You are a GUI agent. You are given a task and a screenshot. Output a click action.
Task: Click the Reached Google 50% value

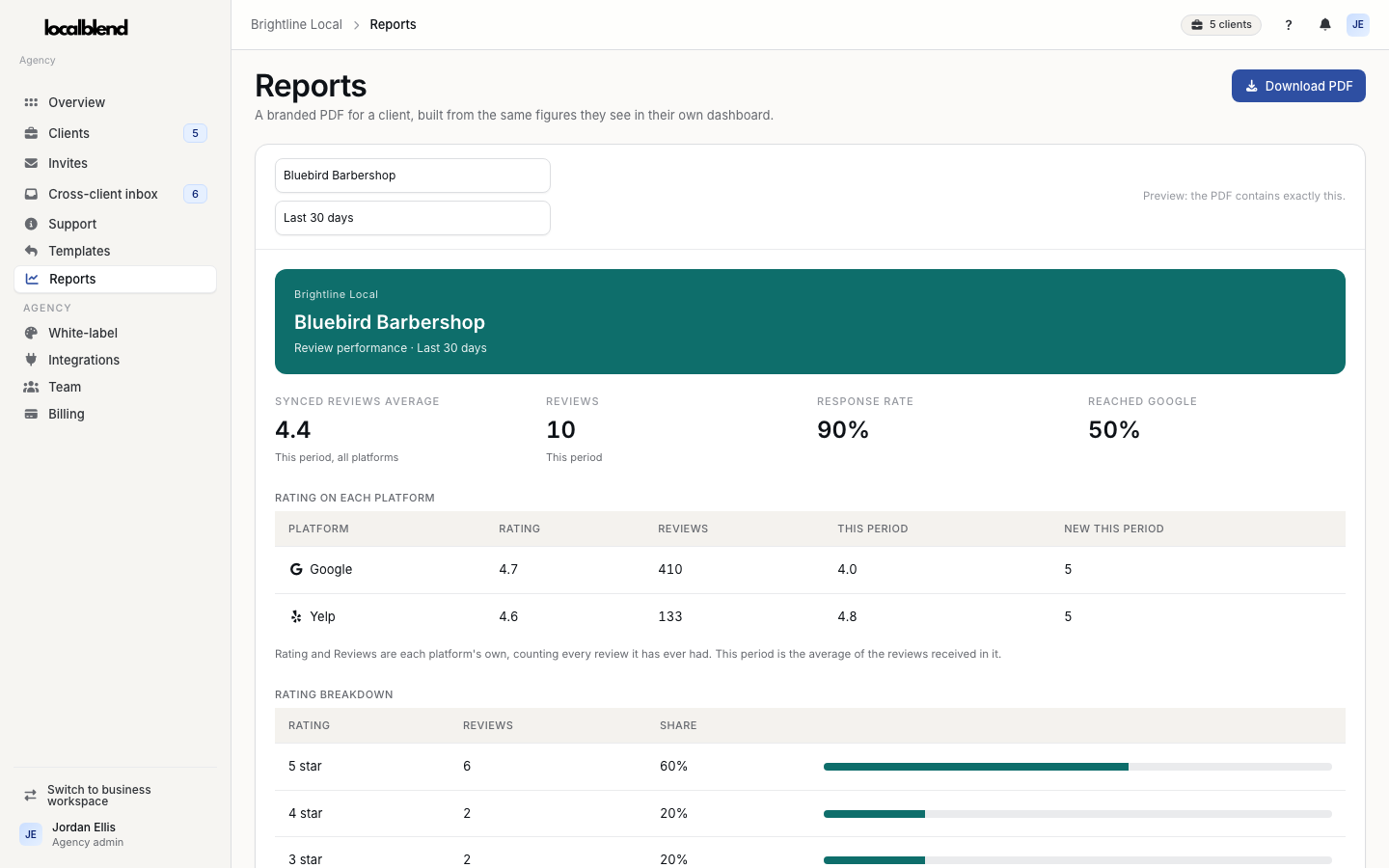coord(1114,430)
